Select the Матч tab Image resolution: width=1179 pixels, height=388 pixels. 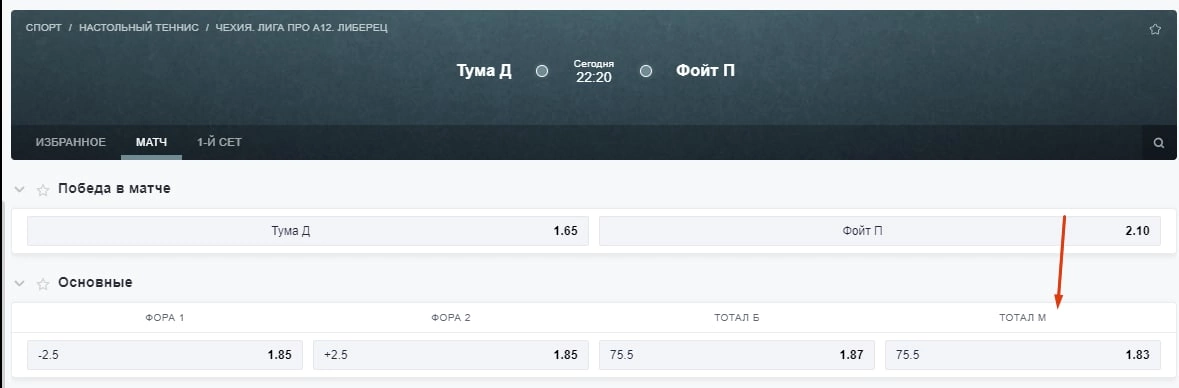(x=151, y=142)
